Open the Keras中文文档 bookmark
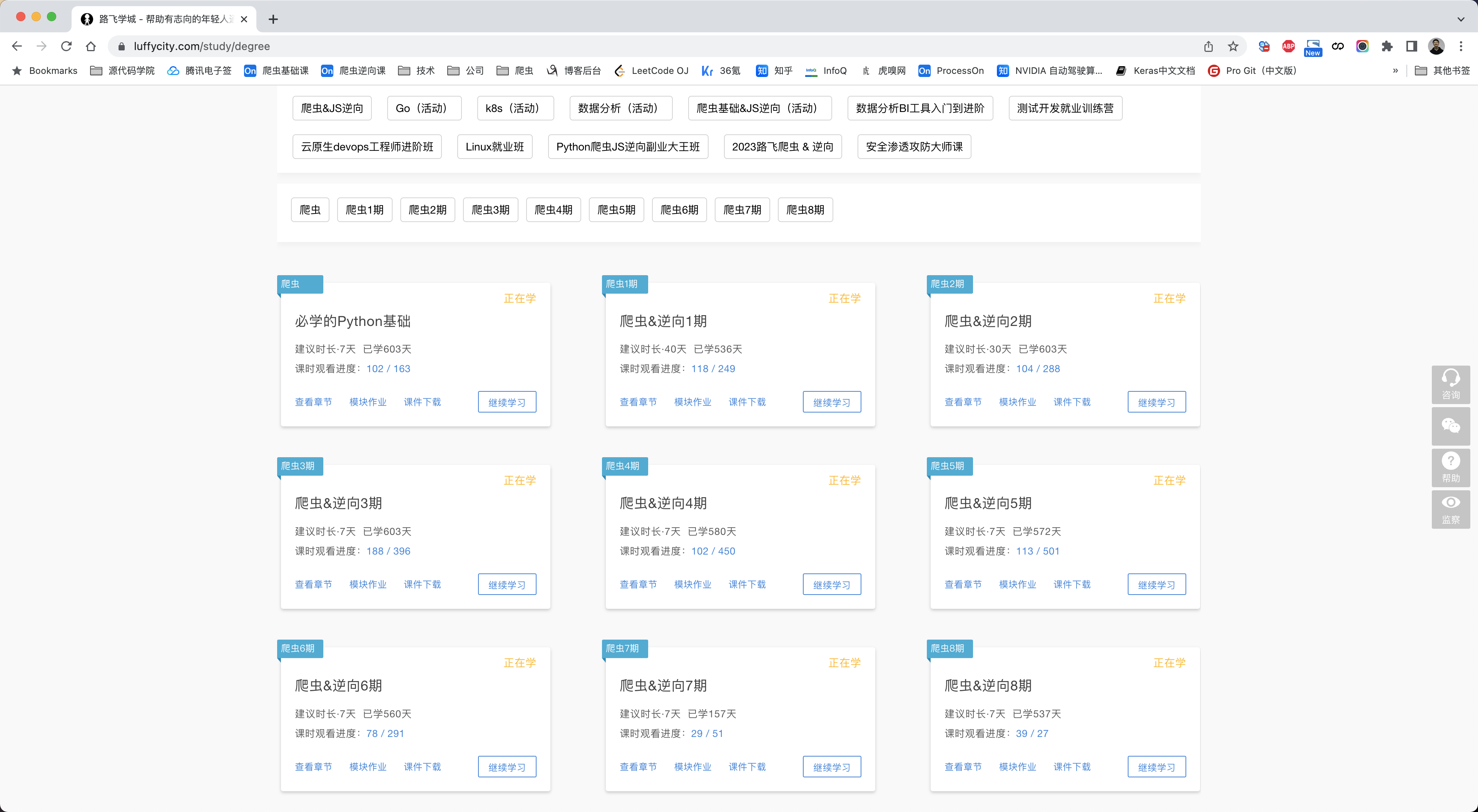This screenshot has width=1478, height=812. (x=1155, y=70)
